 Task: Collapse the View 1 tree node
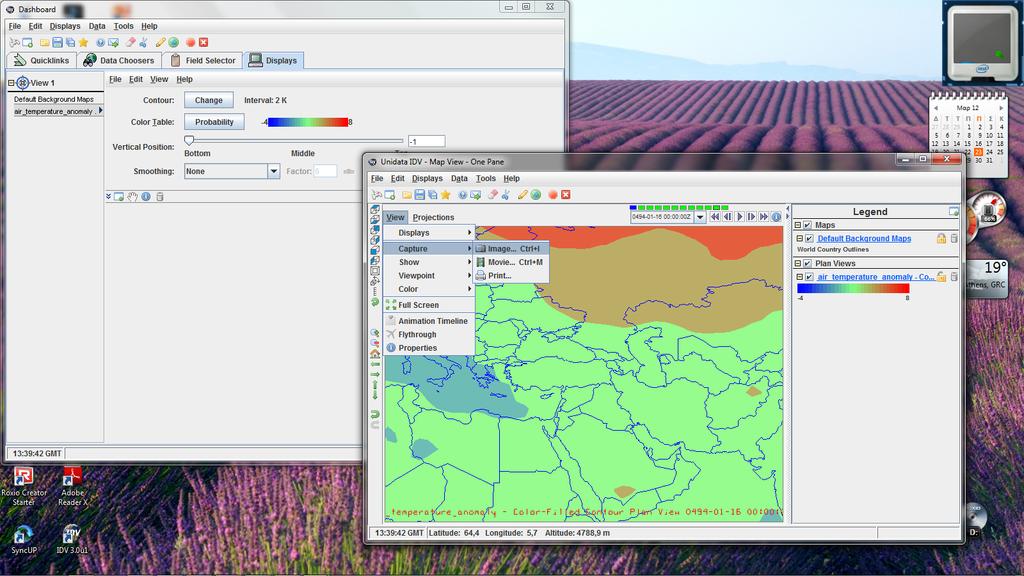[11, 83]
